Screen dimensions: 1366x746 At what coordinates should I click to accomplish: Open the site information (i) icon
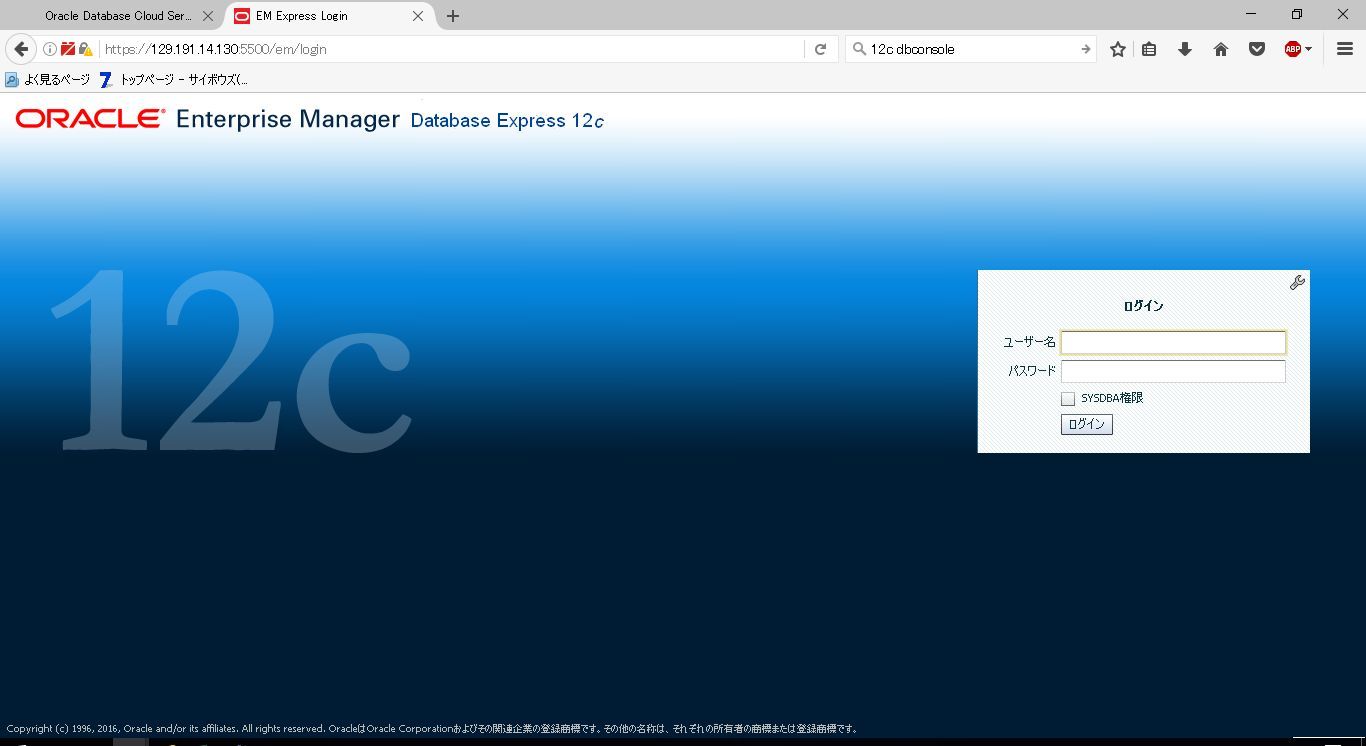point(49,49)
